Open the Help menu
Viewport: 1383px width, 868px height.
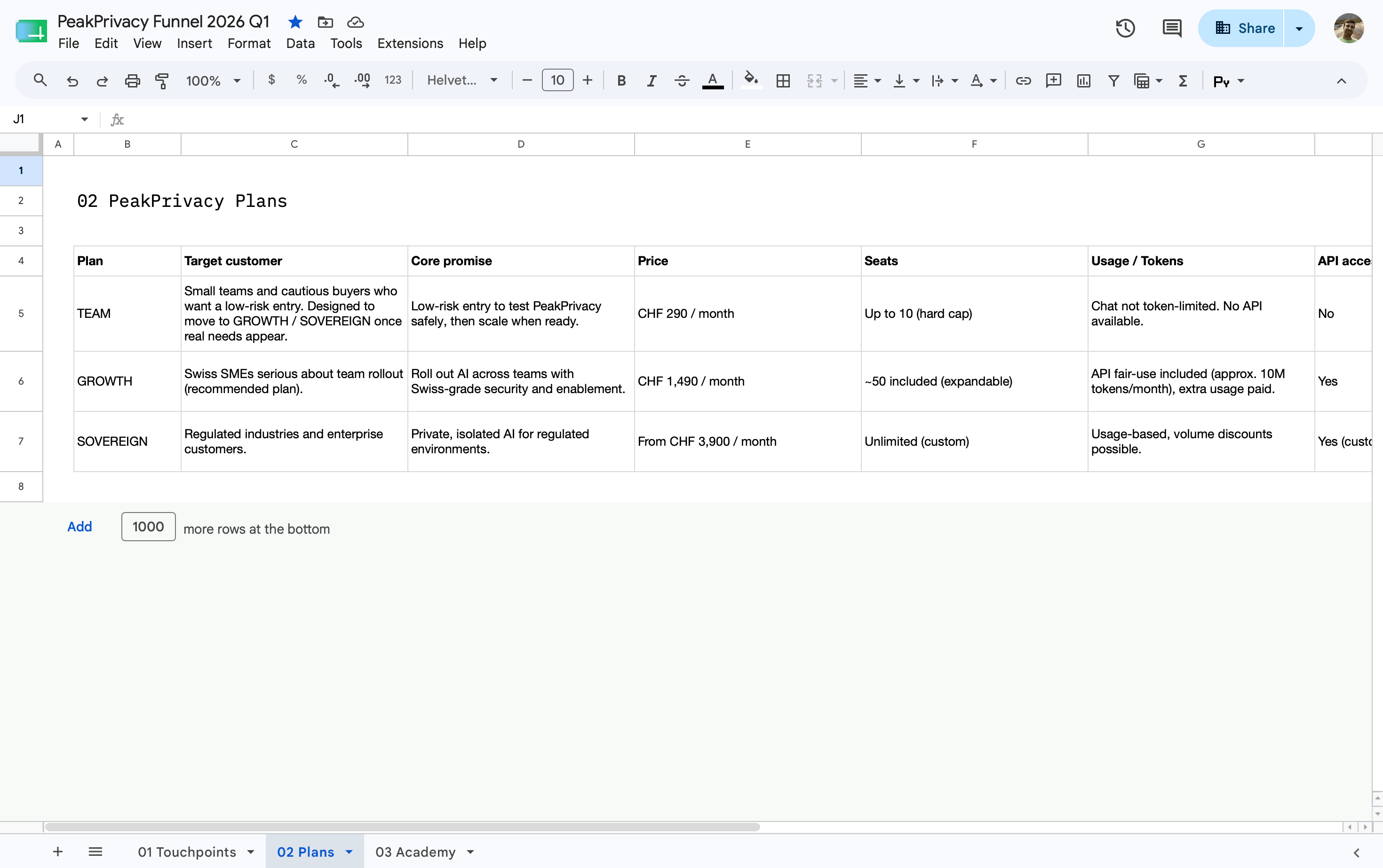click(472, 44)
